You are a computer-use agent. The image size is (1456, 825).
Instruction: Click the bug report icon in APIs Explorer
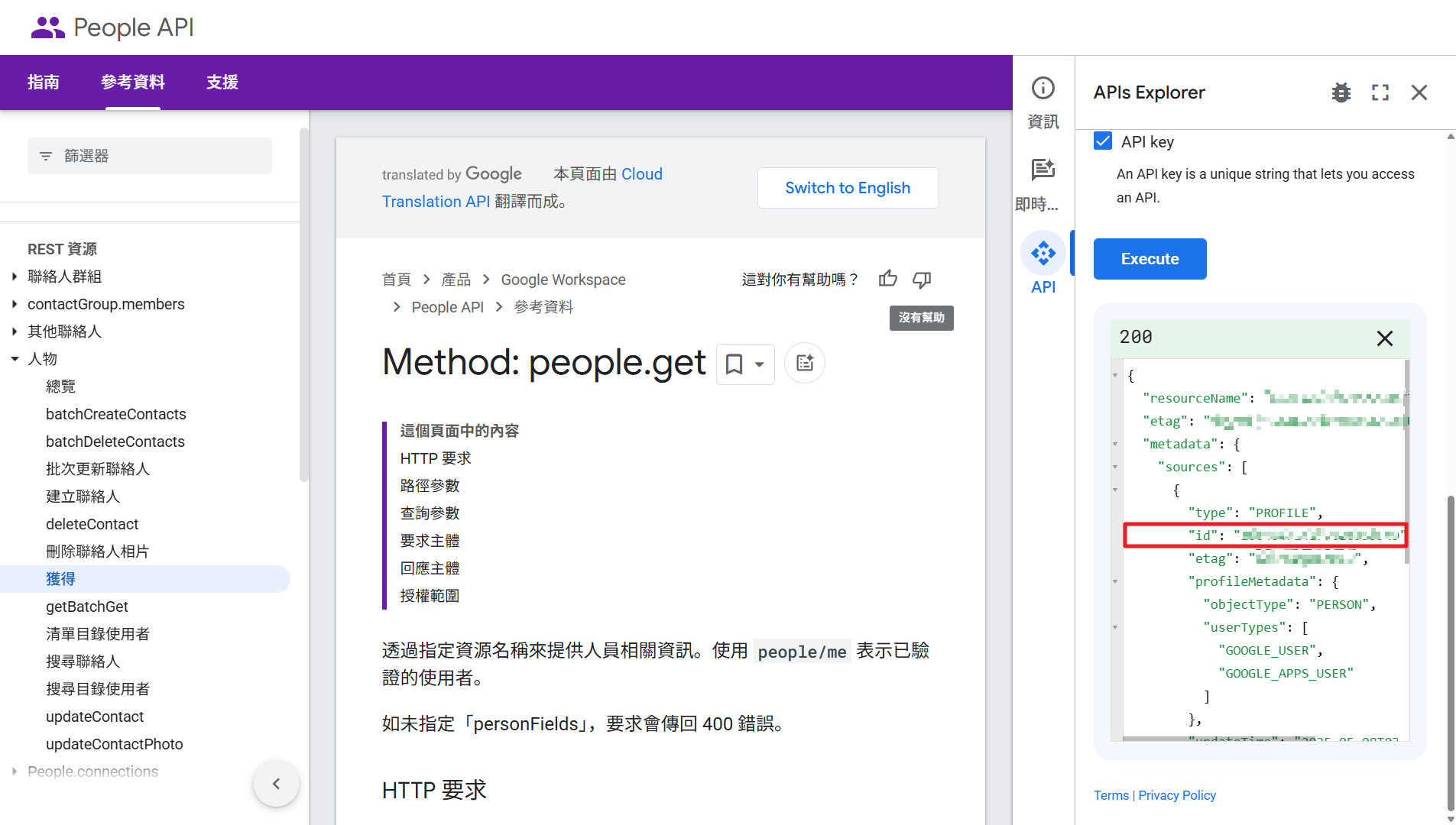pos(1341,92)
